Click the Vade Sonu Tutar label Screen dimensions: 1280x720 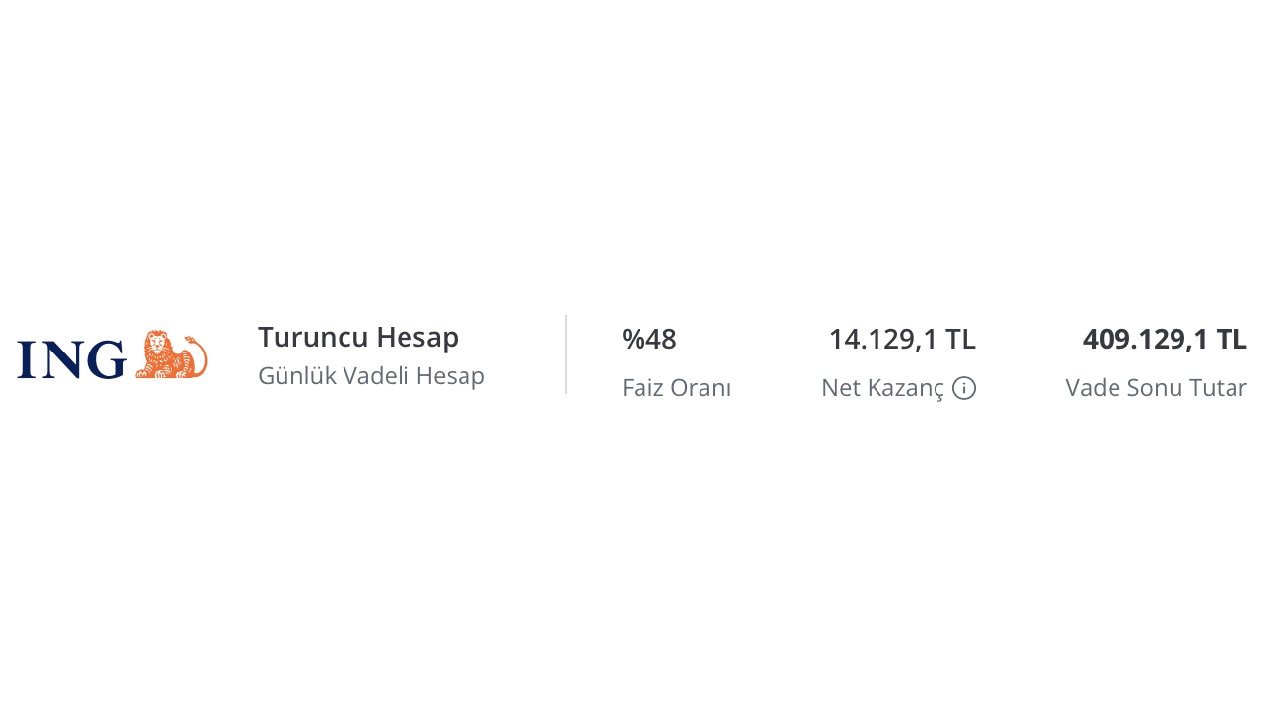(x=1156, y=388)
